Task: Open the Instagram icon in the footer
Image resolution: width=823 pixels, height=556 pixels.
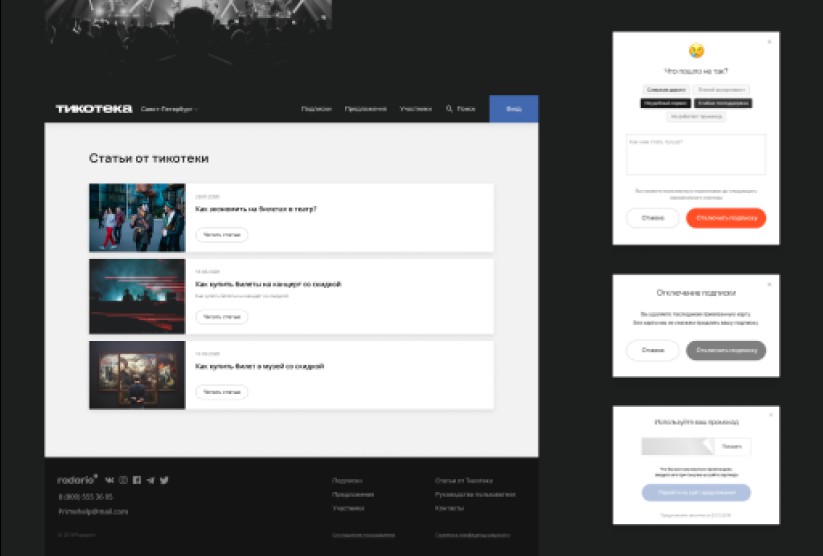Action: pyautogui.click(x=123, y=480)
